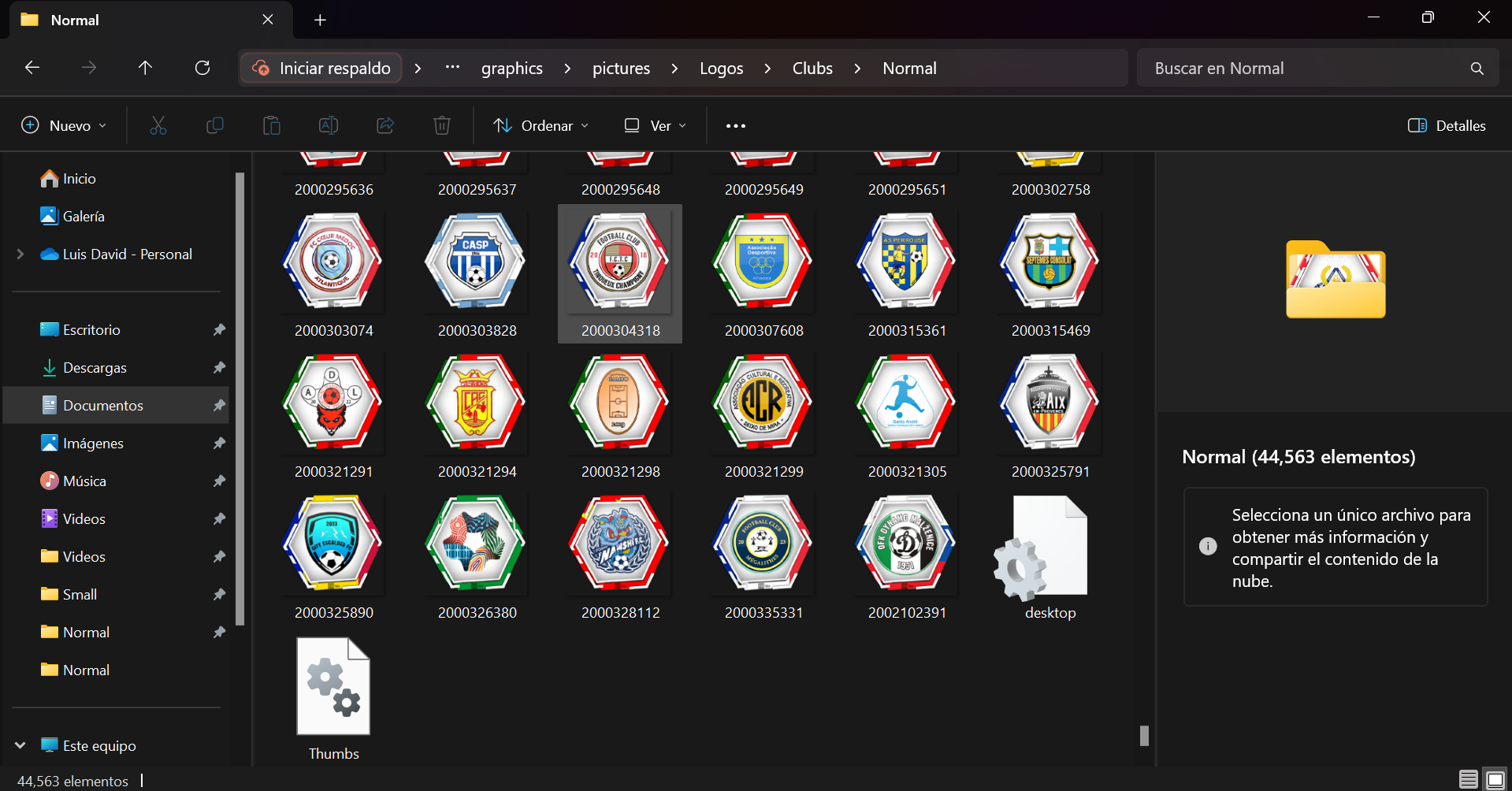
Task: Expand chevron after Logos breadcrumb
Action: pos(767,69)
